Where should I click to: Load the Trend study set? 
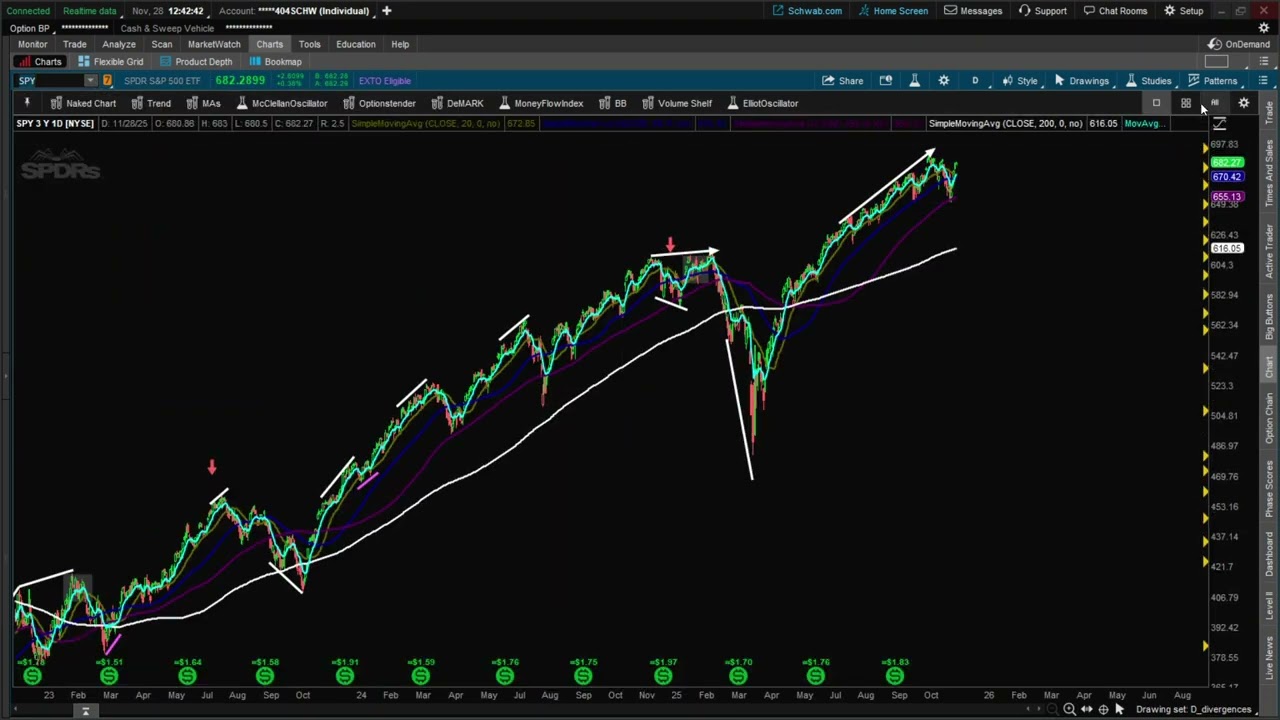click(x=151, y=103)
